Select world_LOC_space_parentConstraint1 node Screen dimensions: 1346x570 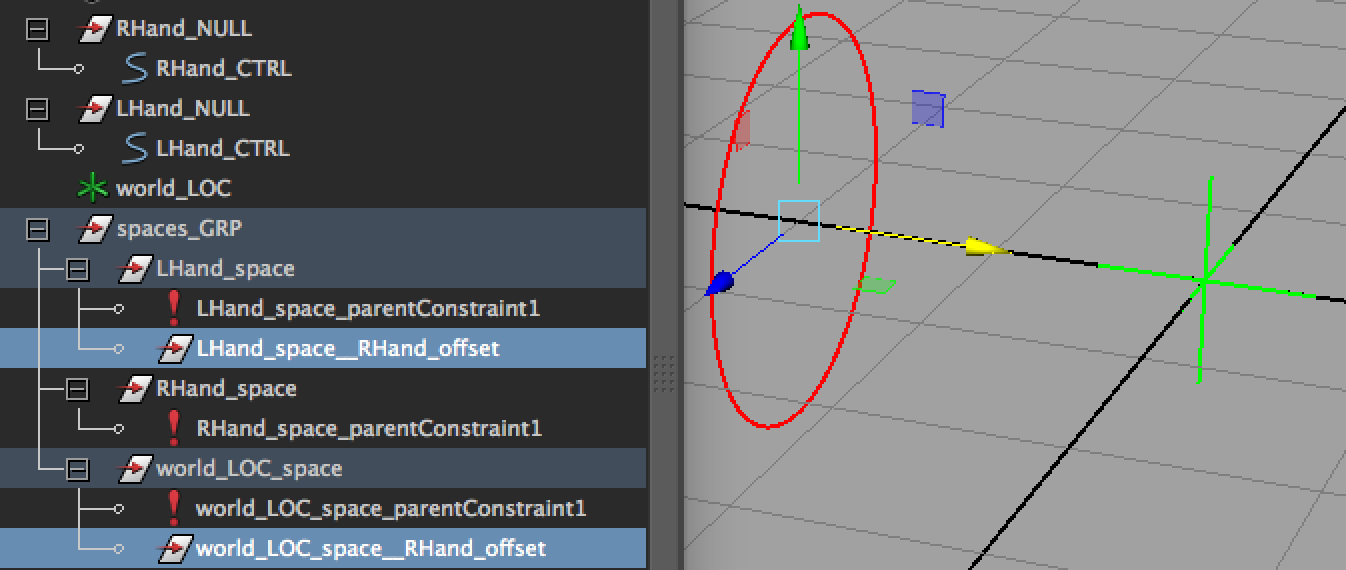point(391,509)
